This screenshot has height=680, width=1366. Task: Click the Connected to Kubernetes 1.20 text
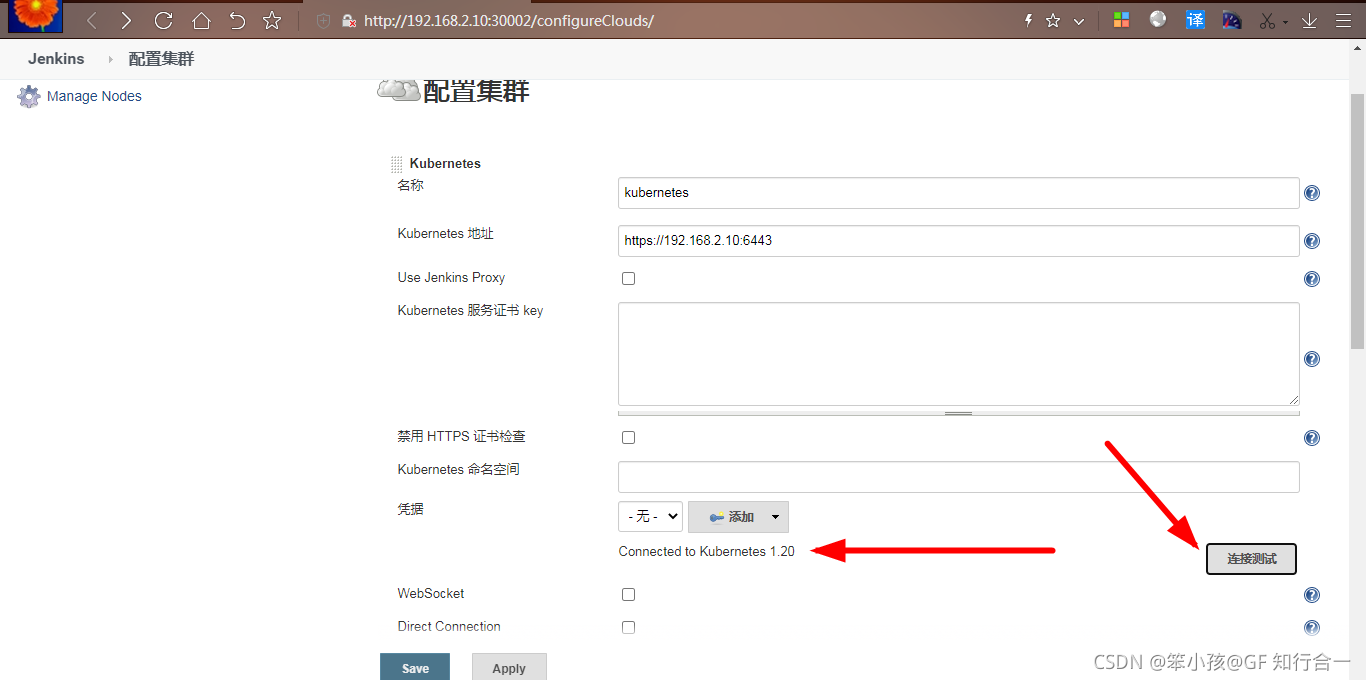(x=706, y=551)
